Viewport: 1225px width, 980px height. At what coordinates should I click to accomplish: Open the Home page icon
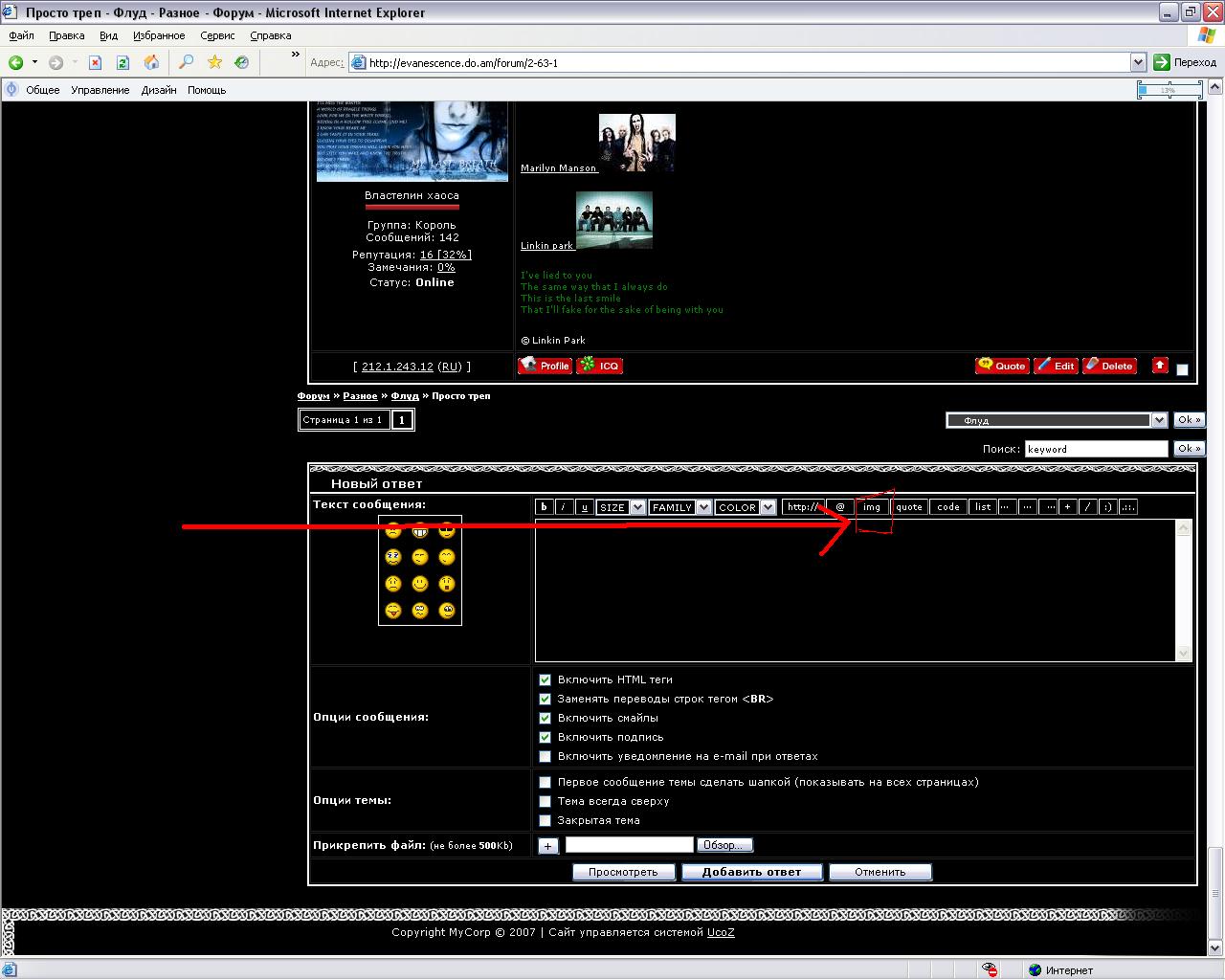[x=151, y=62]
